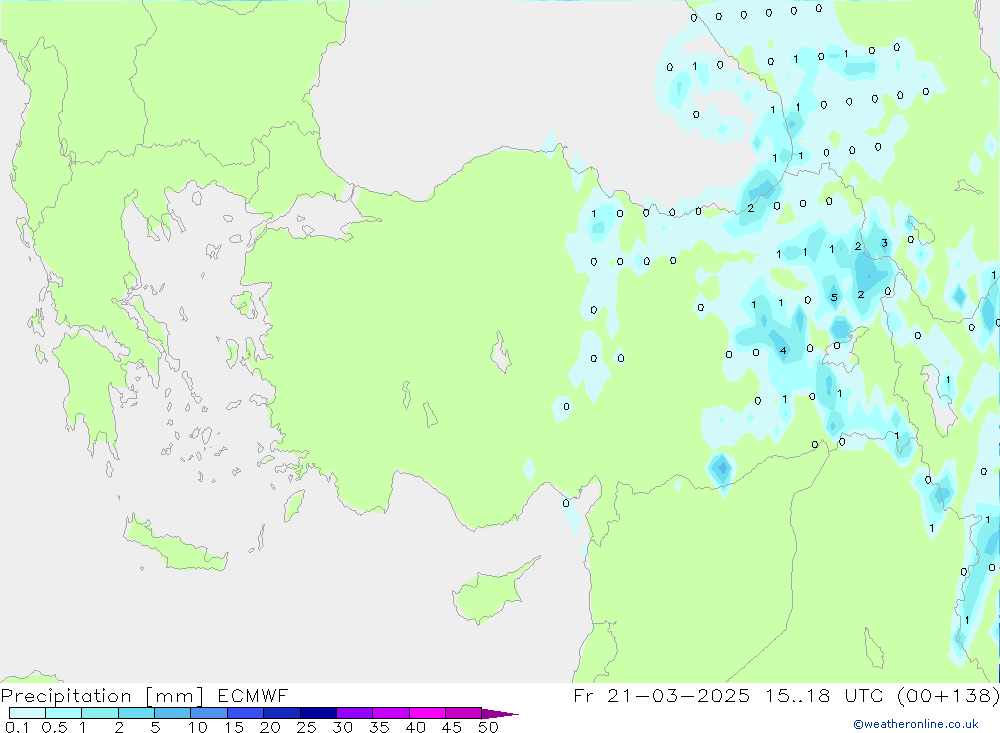Click the weatheronline.co.uk copyright link
Image resolution: width=1000 pixels, height=733 pixels.
[x=915, y=724]
